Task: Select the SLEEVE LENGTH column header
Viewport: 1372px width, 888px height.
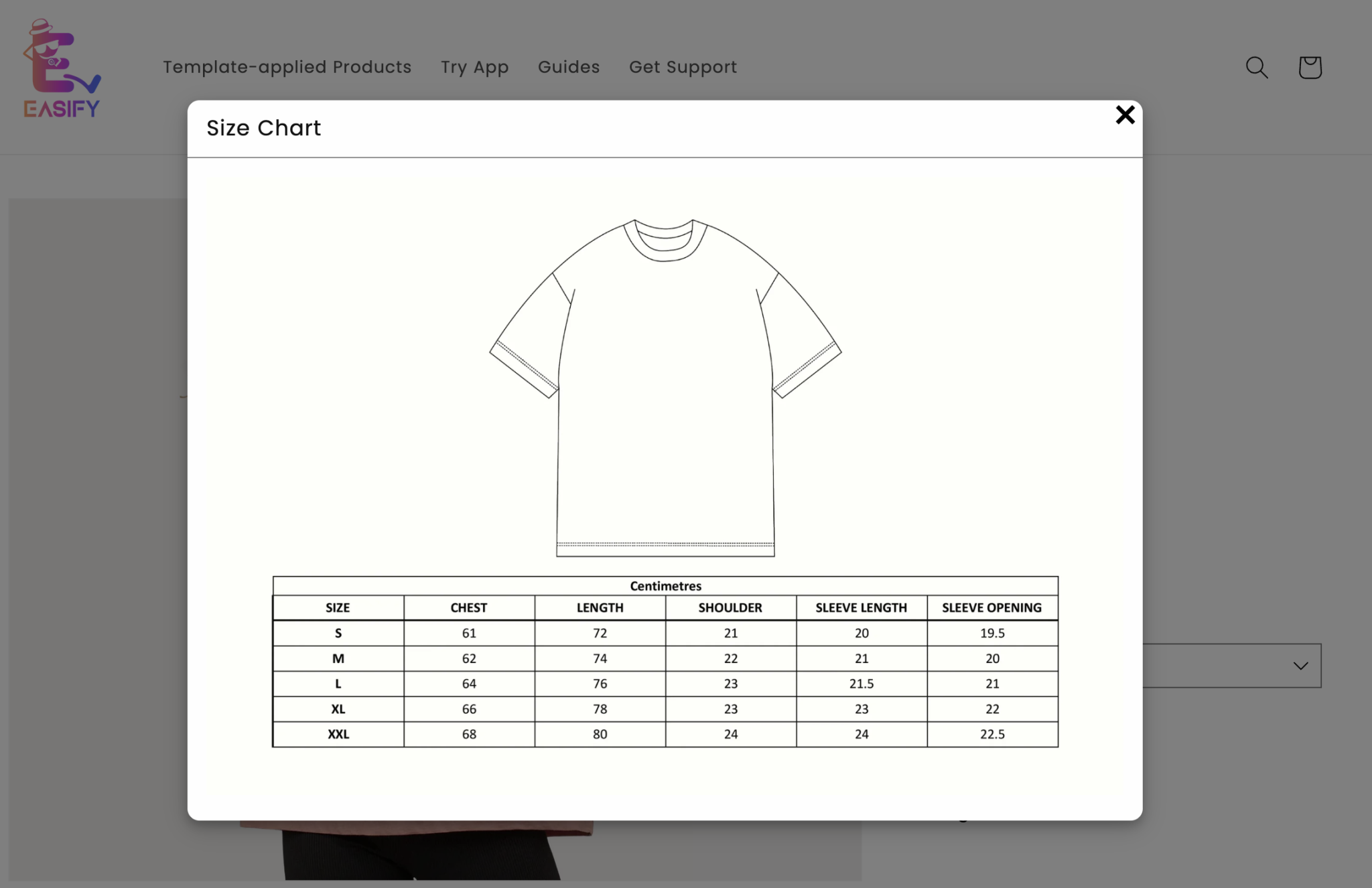Action: [862, 607]
